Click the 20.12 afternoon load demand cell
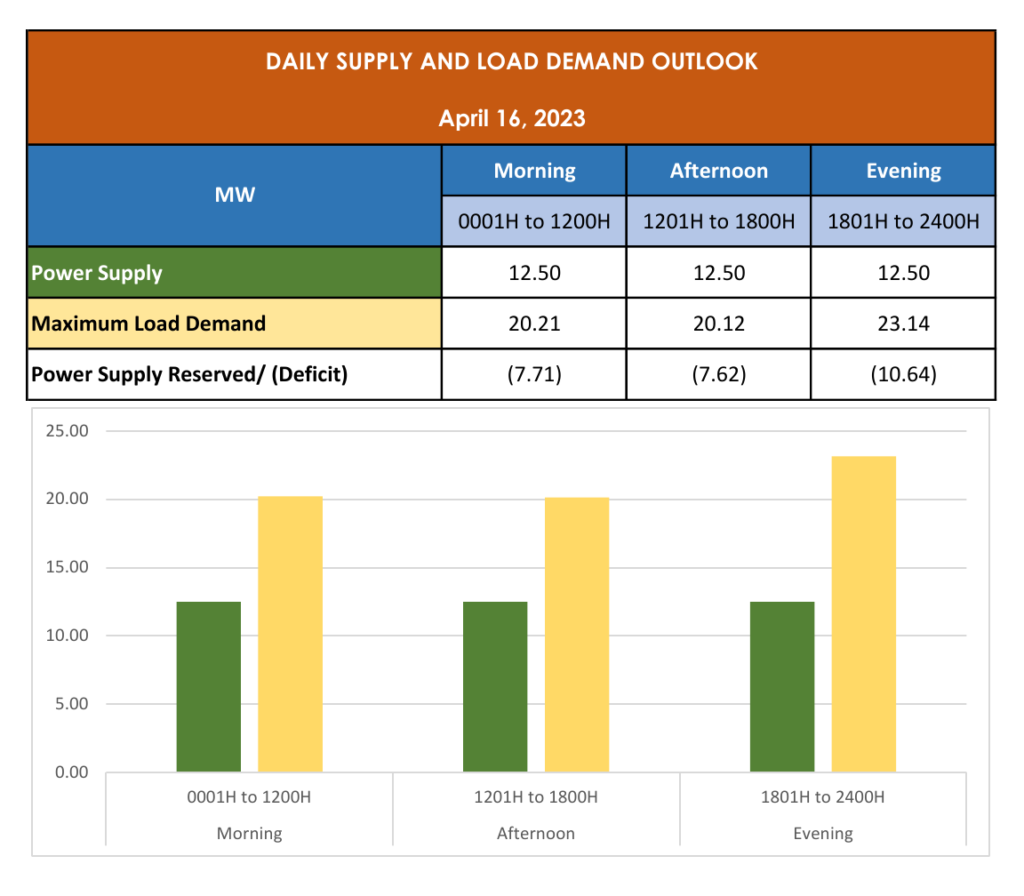 tap(718, 324)
